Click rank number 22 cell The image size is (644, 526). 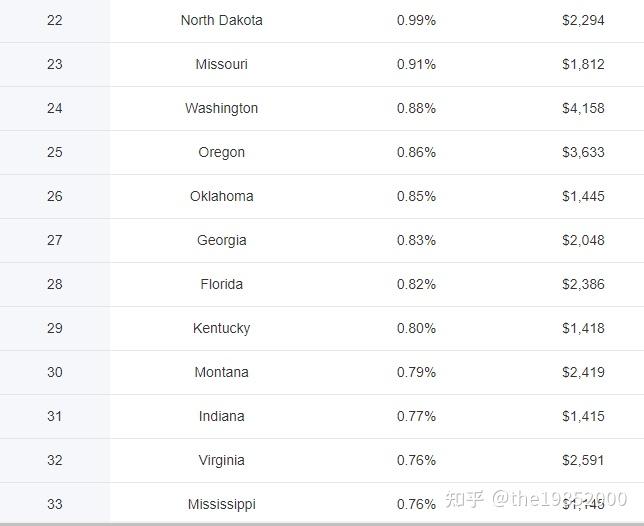coord(55,20)
